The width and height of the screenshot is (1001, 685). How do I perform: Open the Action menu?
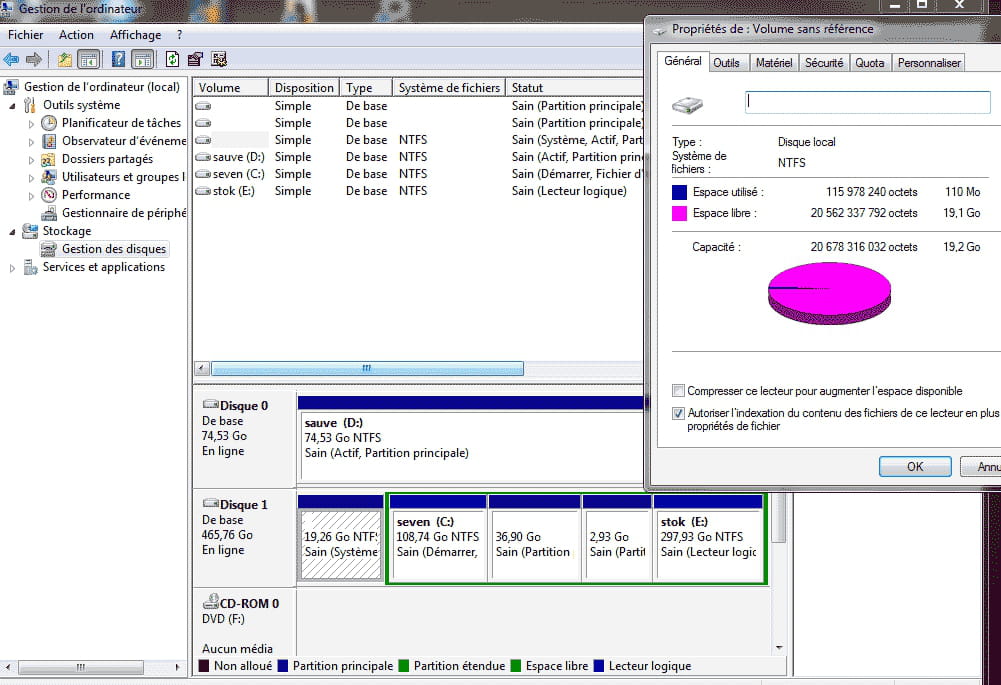(x=76, y=35)
